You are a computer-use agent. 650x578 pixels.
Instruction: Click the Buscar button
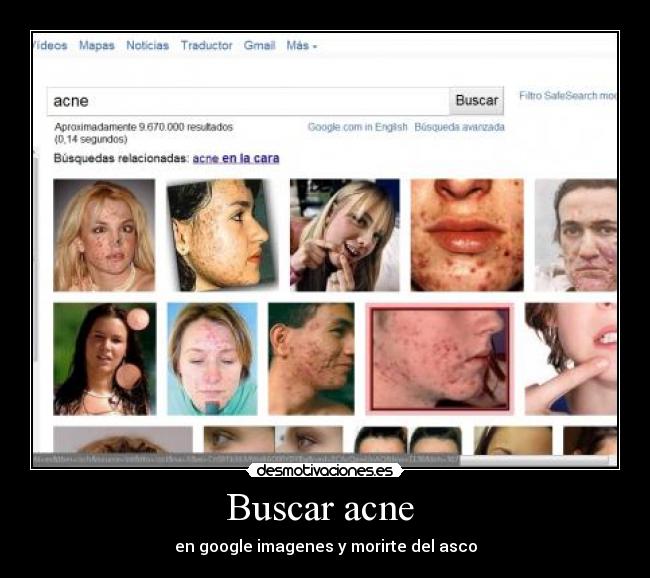(x=477, y=101)
